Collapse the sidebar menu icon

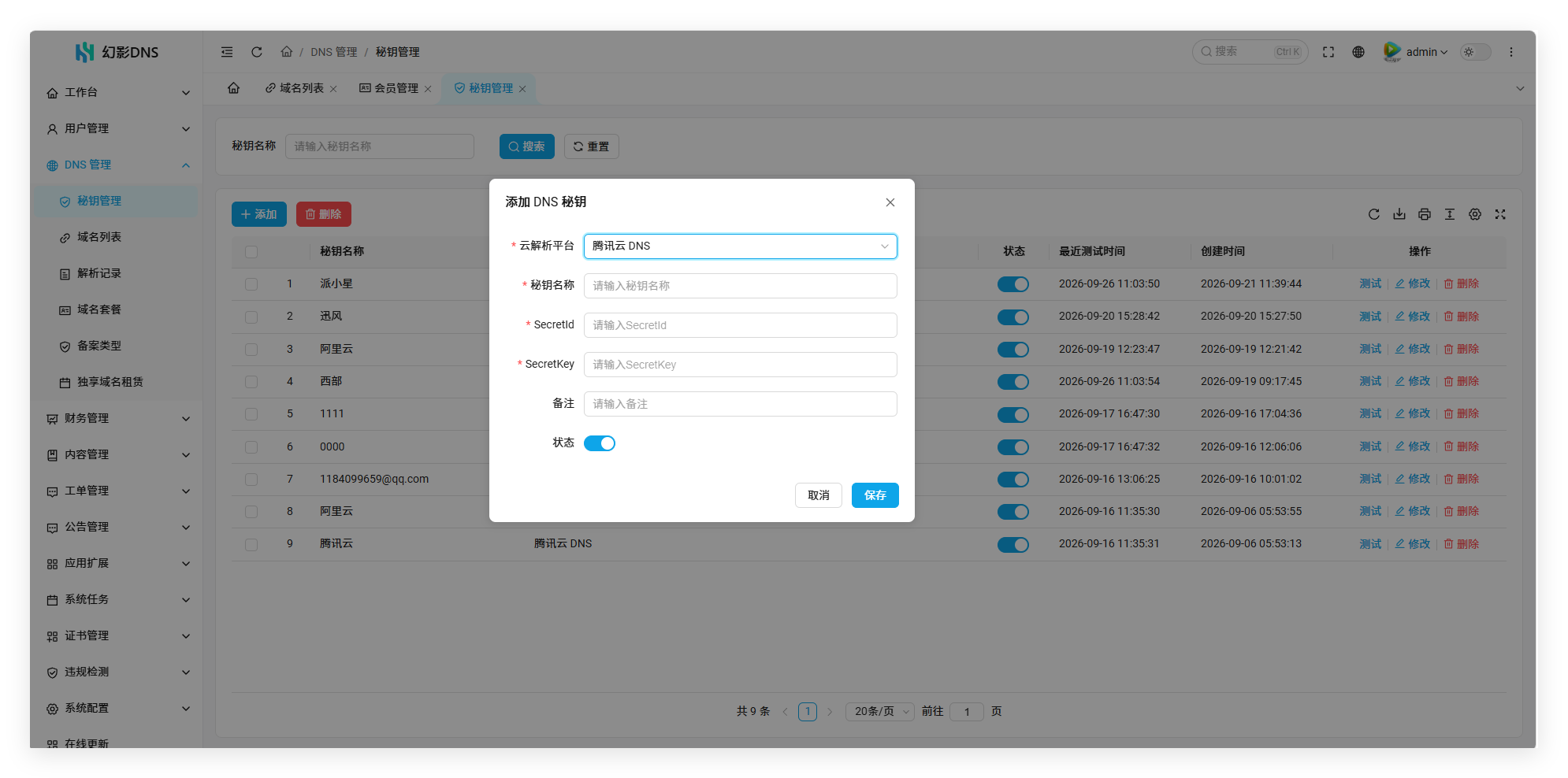tap(227, 52)
